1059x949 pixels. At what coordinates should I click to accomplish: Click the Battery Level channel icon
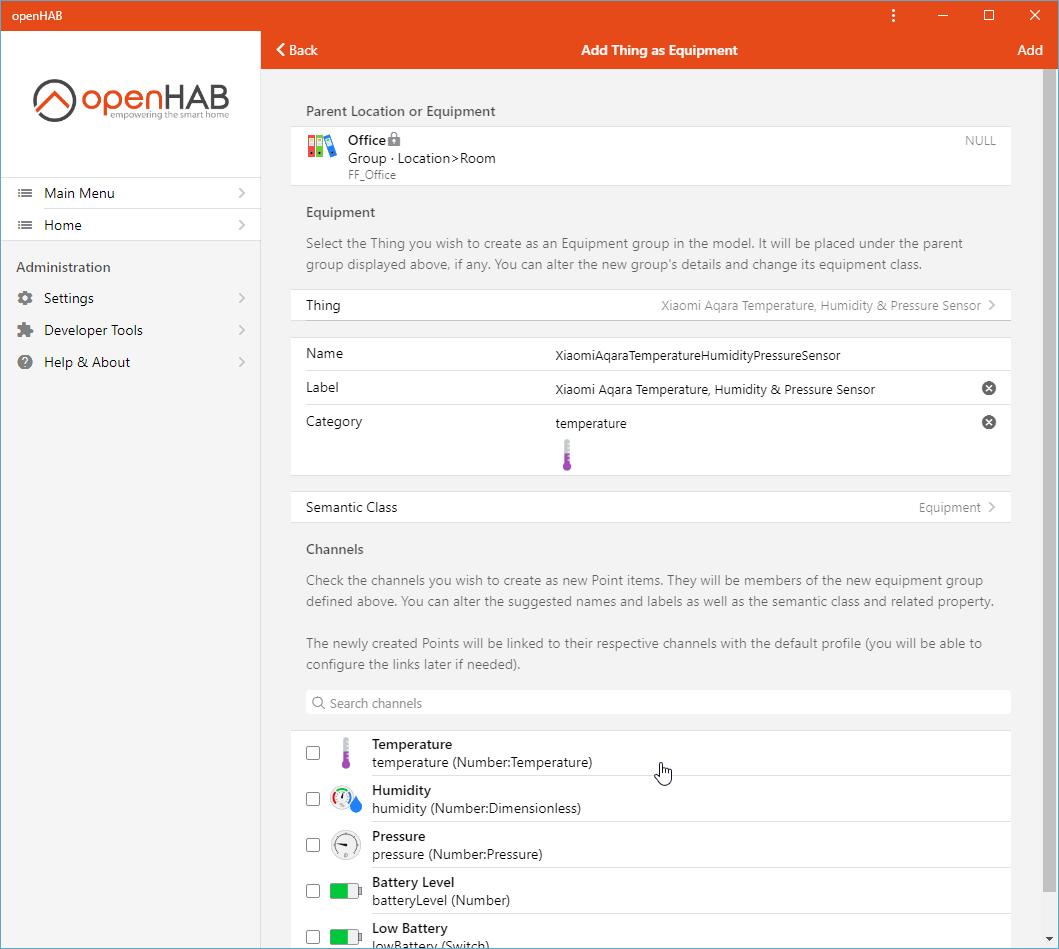(344, 890)
